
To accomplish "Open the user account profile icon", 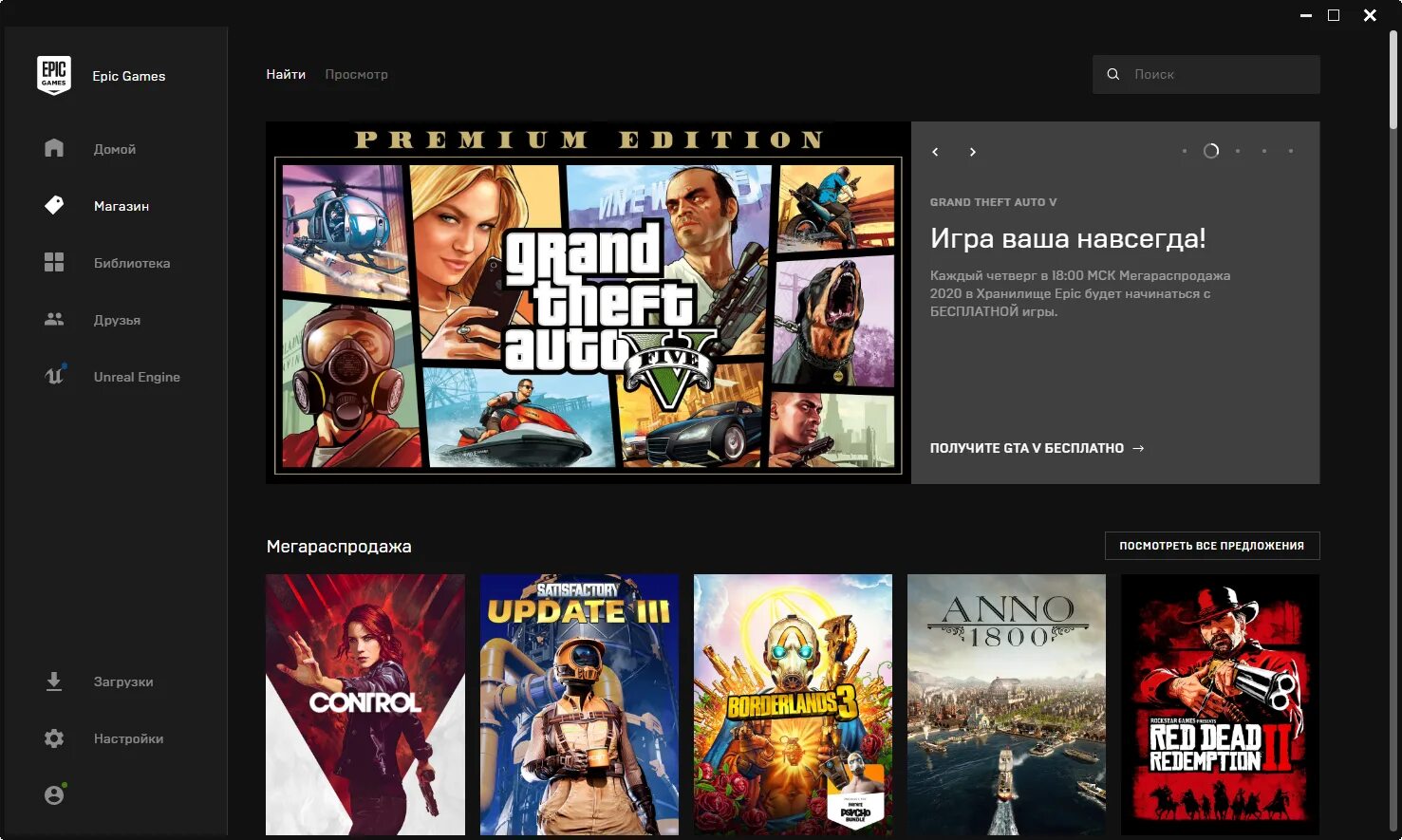I will coord(54,794).
